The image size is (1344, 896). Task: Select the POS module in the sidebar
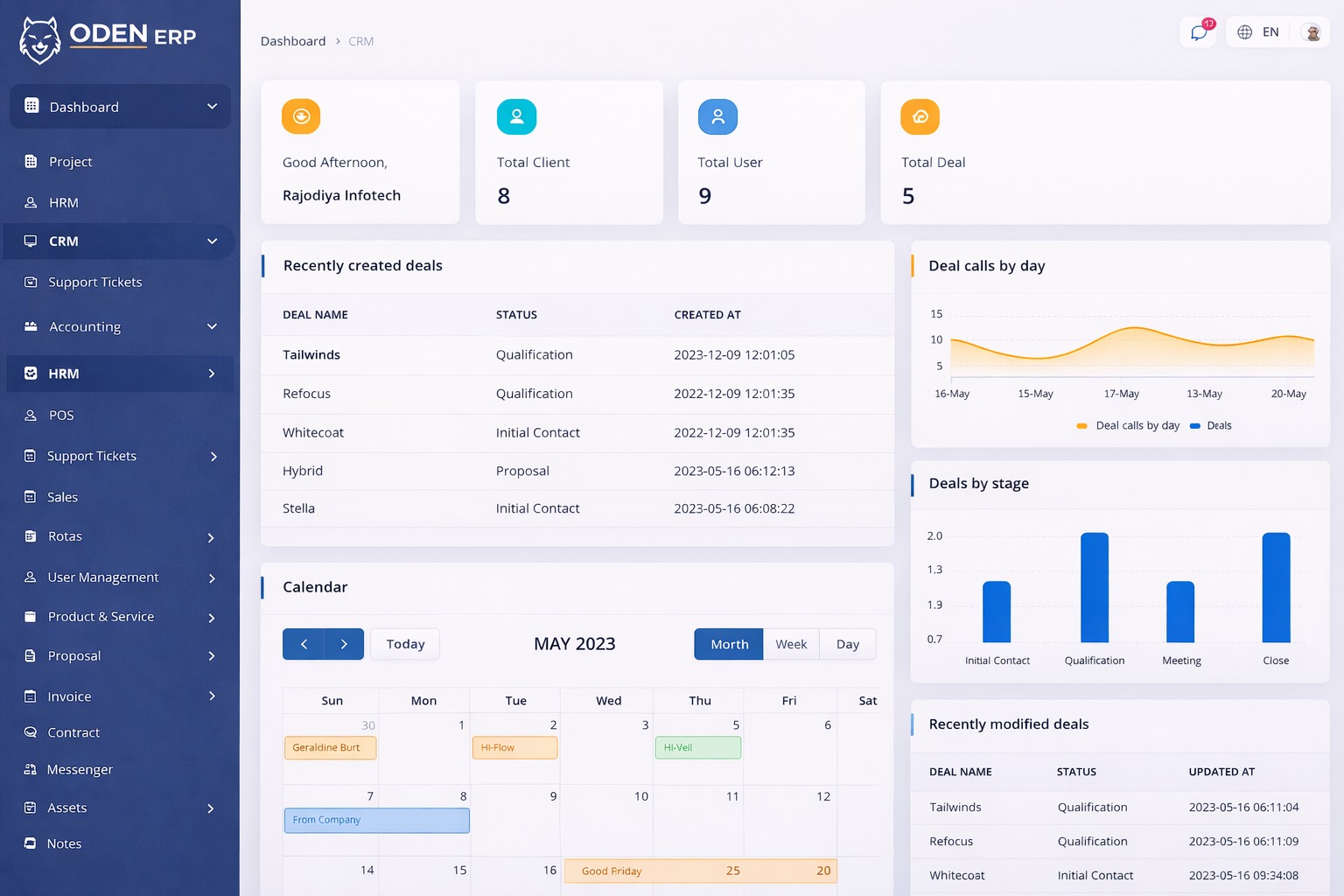[x=62, y=415]
